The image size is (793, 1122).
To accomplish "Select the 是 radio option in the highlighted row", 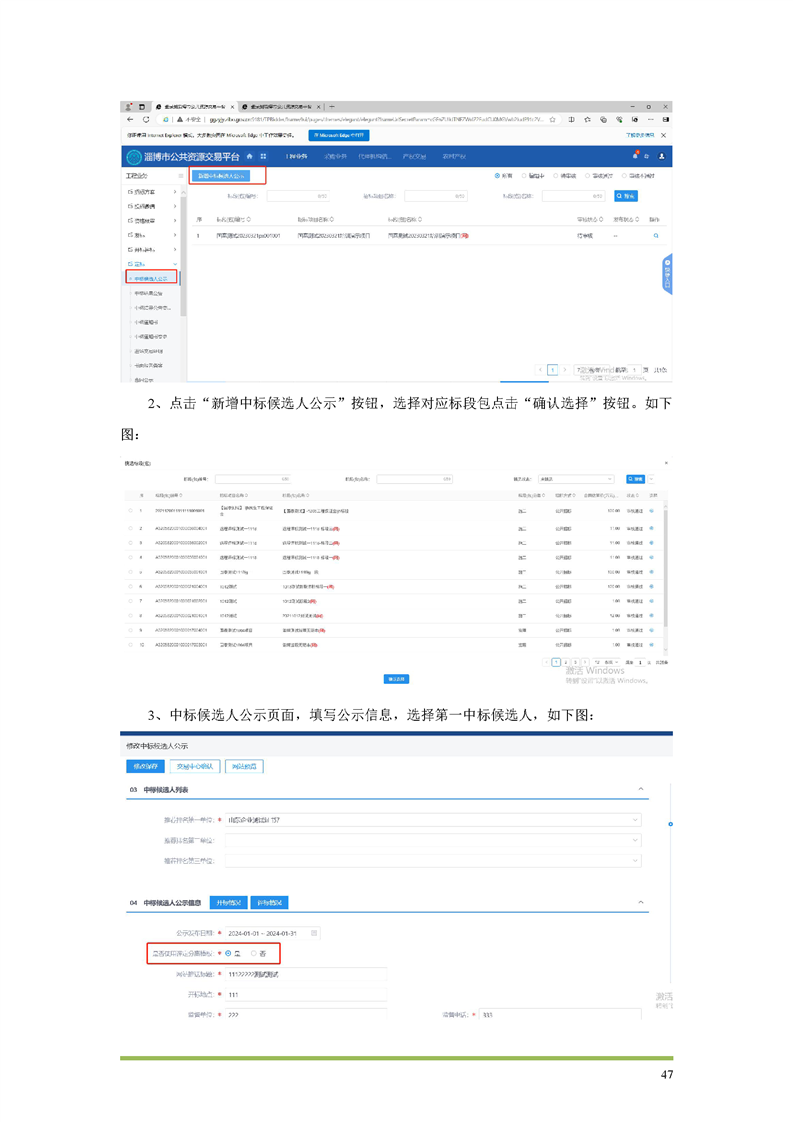I will 229,953.
